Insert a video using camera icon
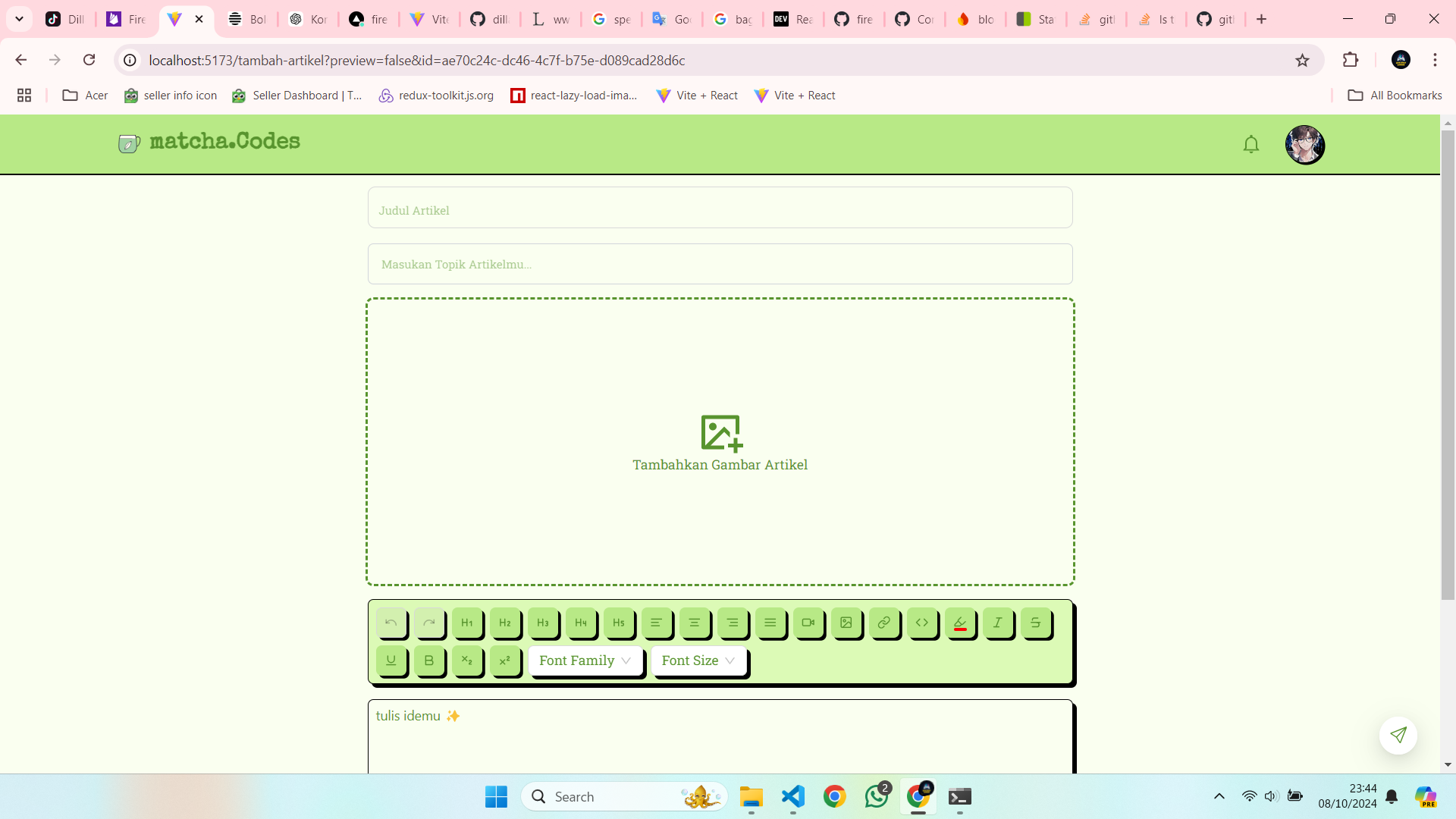1456x819 pixels. pos(808,623)
